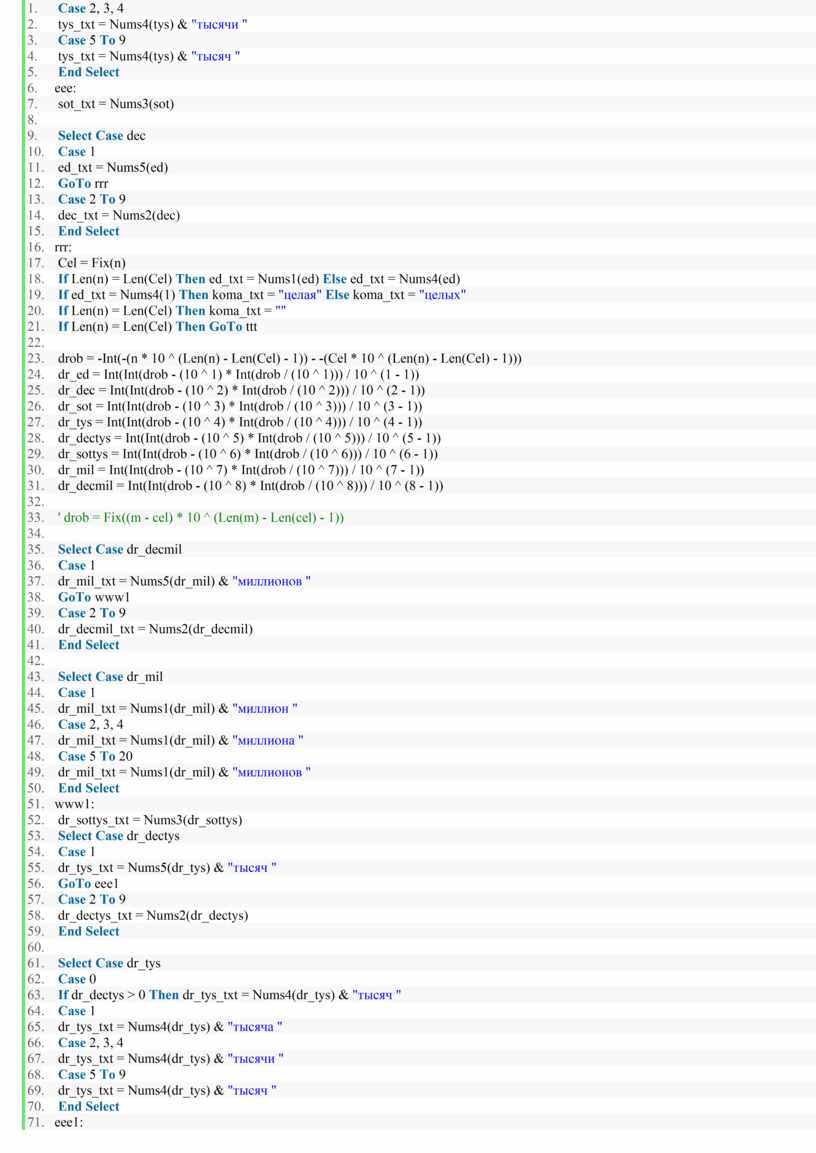Click the line setting koma_txt = ""
This screenshot has width=816, height=1153.
[172, 311]
